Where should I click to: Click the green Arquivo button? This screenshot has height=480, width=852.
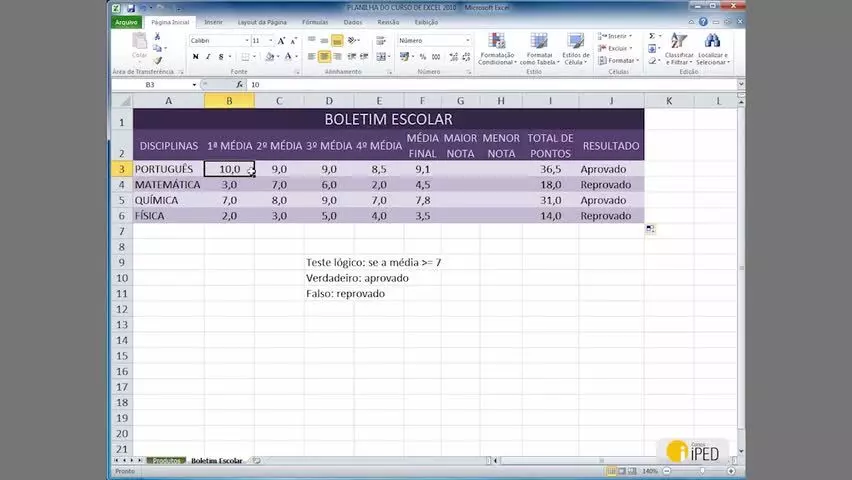(126, 22)
